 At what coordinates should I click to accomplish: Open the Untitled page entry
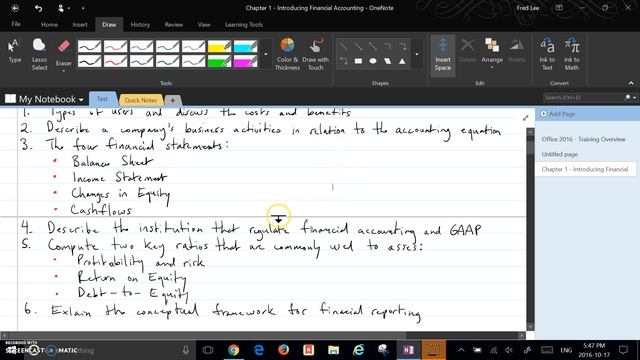click(560, 154)
